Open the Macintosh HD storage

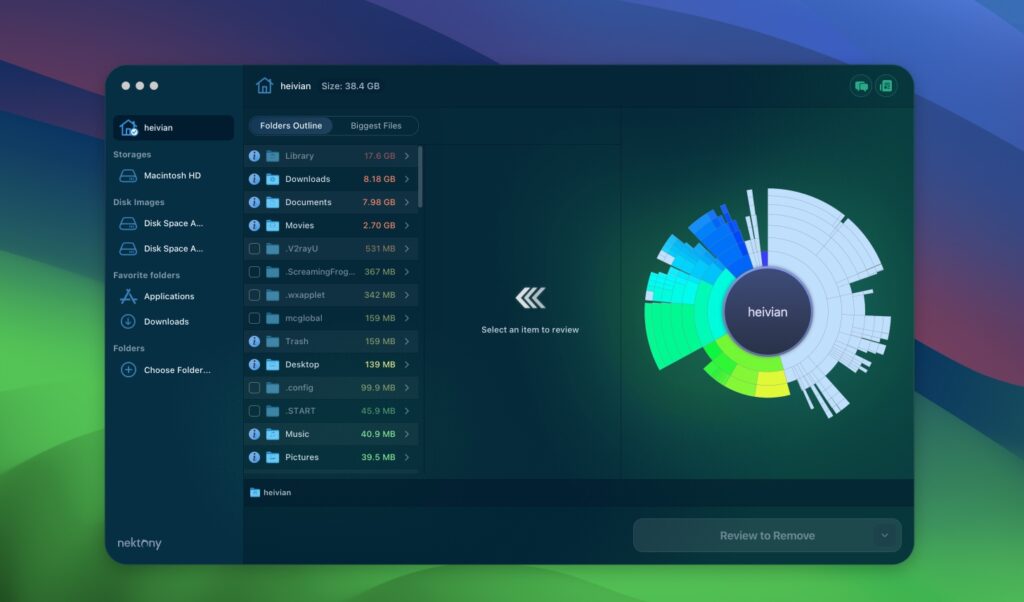click(x=175, y=175)
